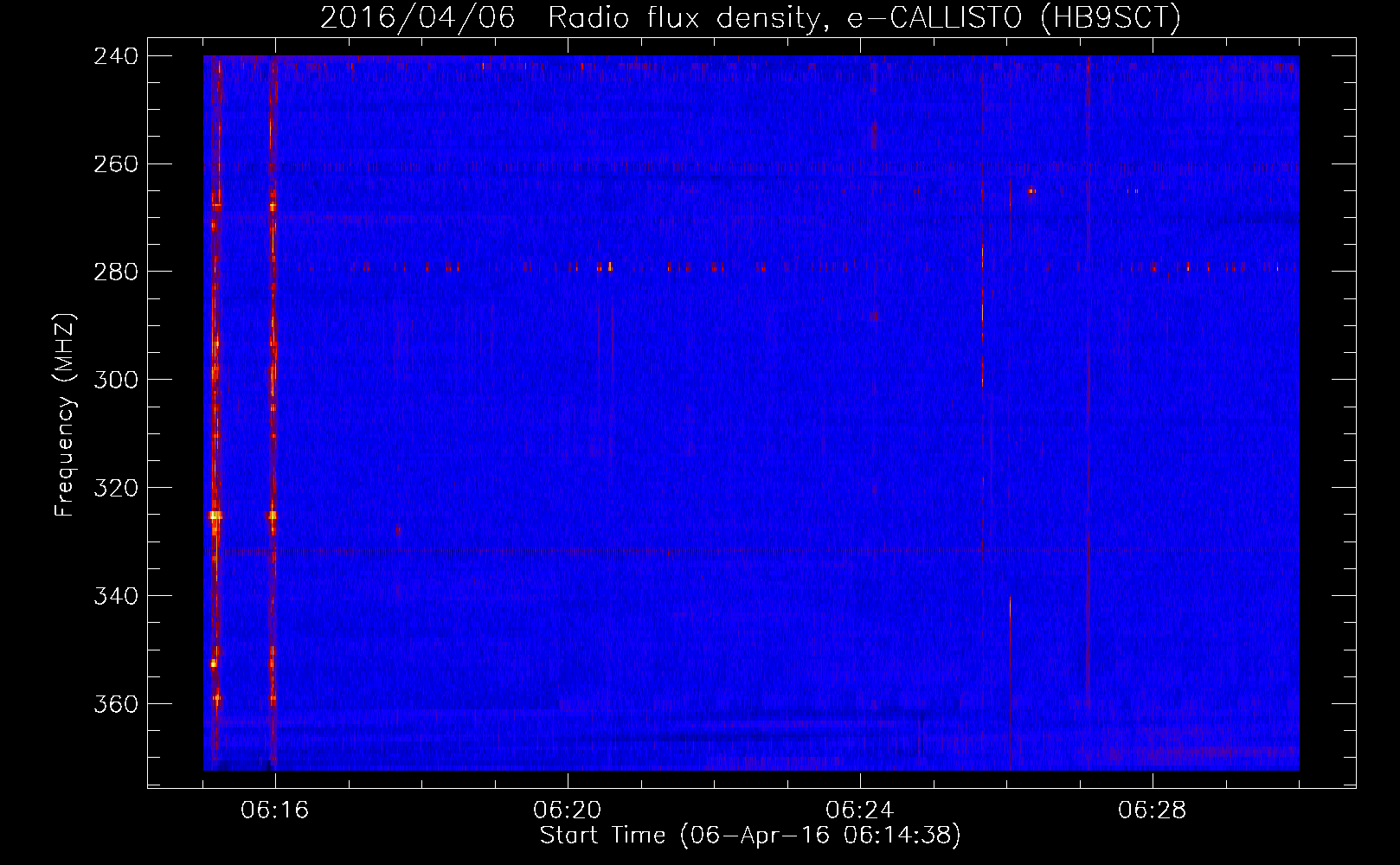Select the date text "2016/04/06" in the title
The width and height of the screenshot is (1400, 865).
pyautogui.click(x=418, y=17)
